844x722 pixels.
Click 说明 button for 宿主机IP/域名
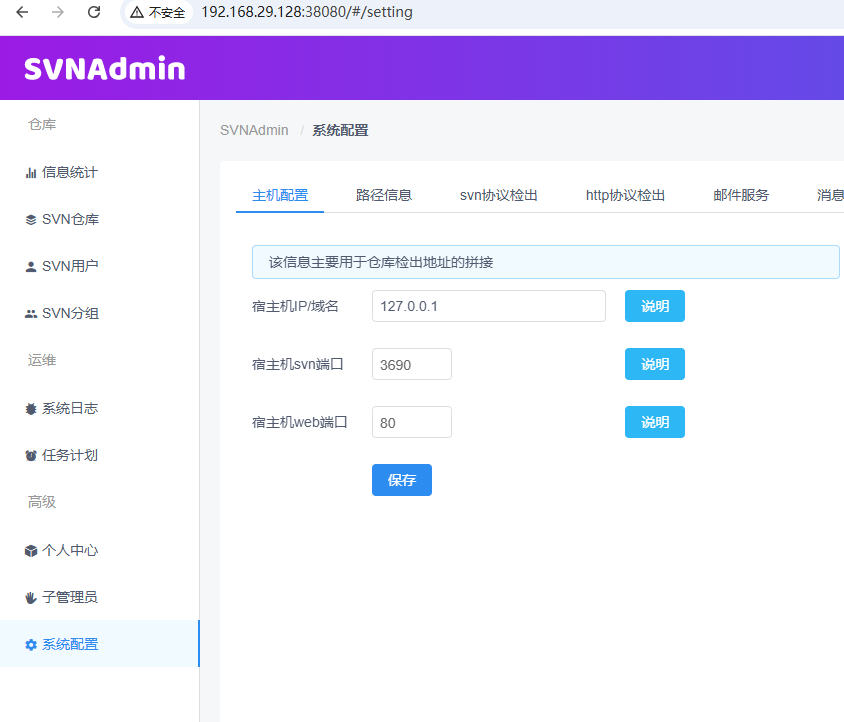coord(655,306)
